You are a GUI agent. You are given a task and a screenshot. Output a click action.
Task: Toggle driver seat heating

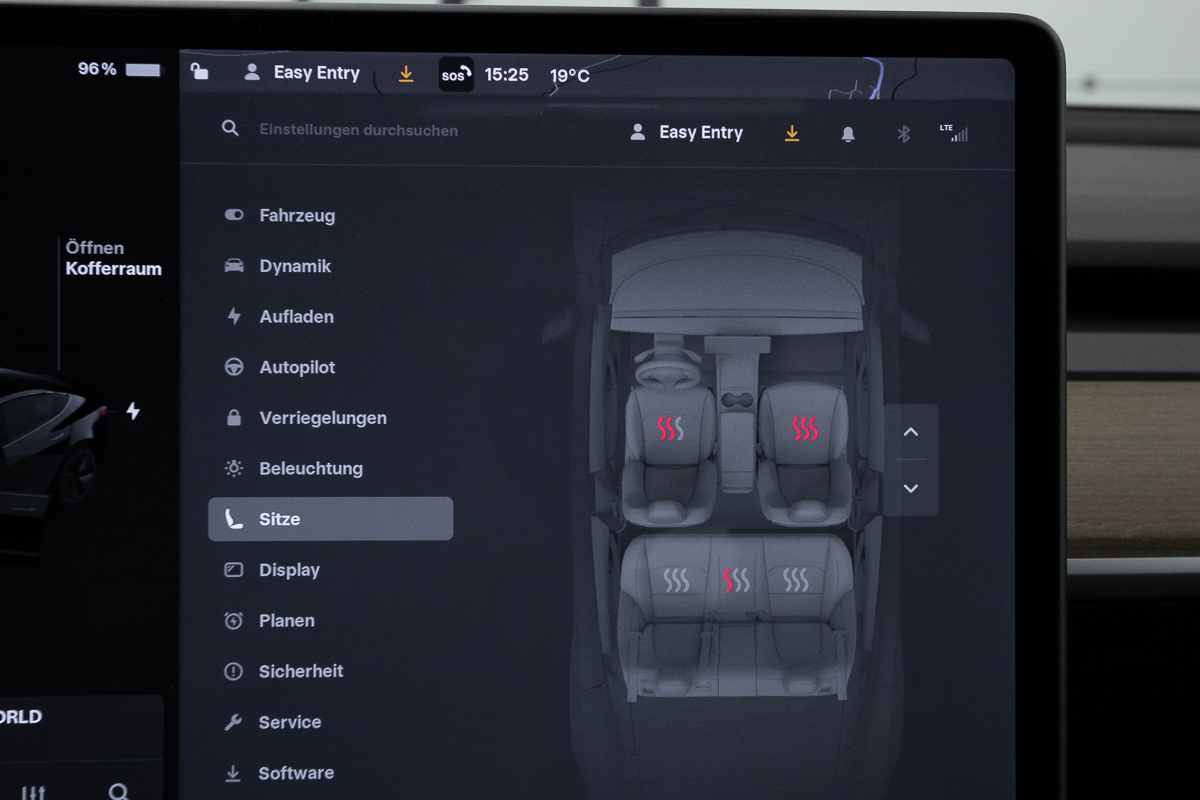point(670,429)
